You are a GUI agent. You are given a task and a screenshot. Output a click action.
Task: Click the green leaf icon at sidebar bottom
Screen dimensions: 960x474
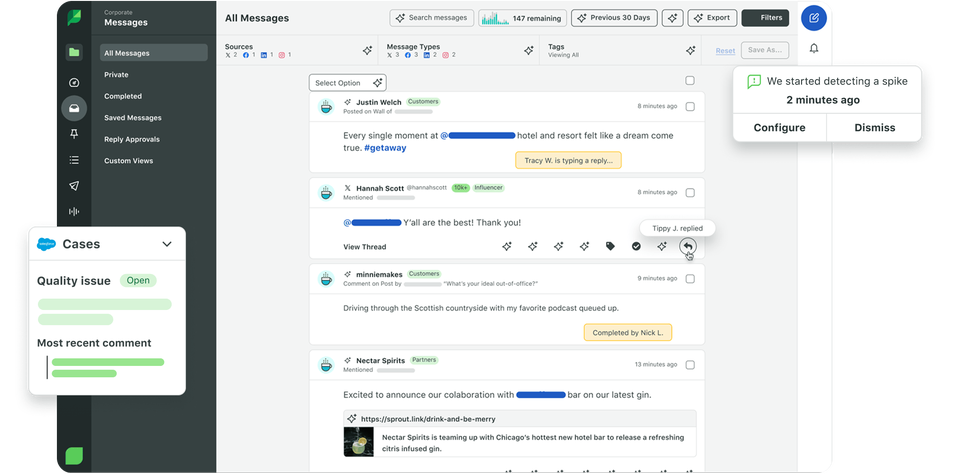74,456
